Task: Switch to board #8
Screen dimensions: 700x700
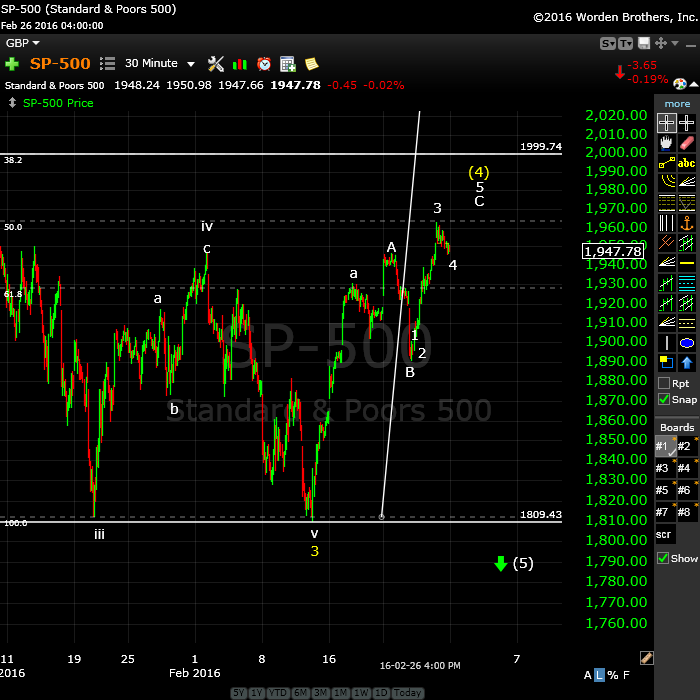Action: click(x=686, y=512)
